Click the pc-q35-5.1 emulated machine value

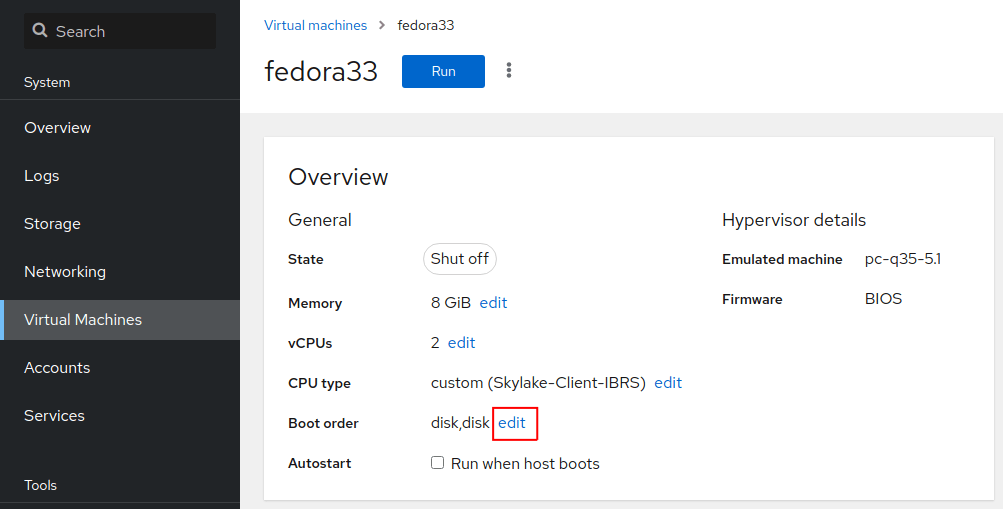point(903,259)
